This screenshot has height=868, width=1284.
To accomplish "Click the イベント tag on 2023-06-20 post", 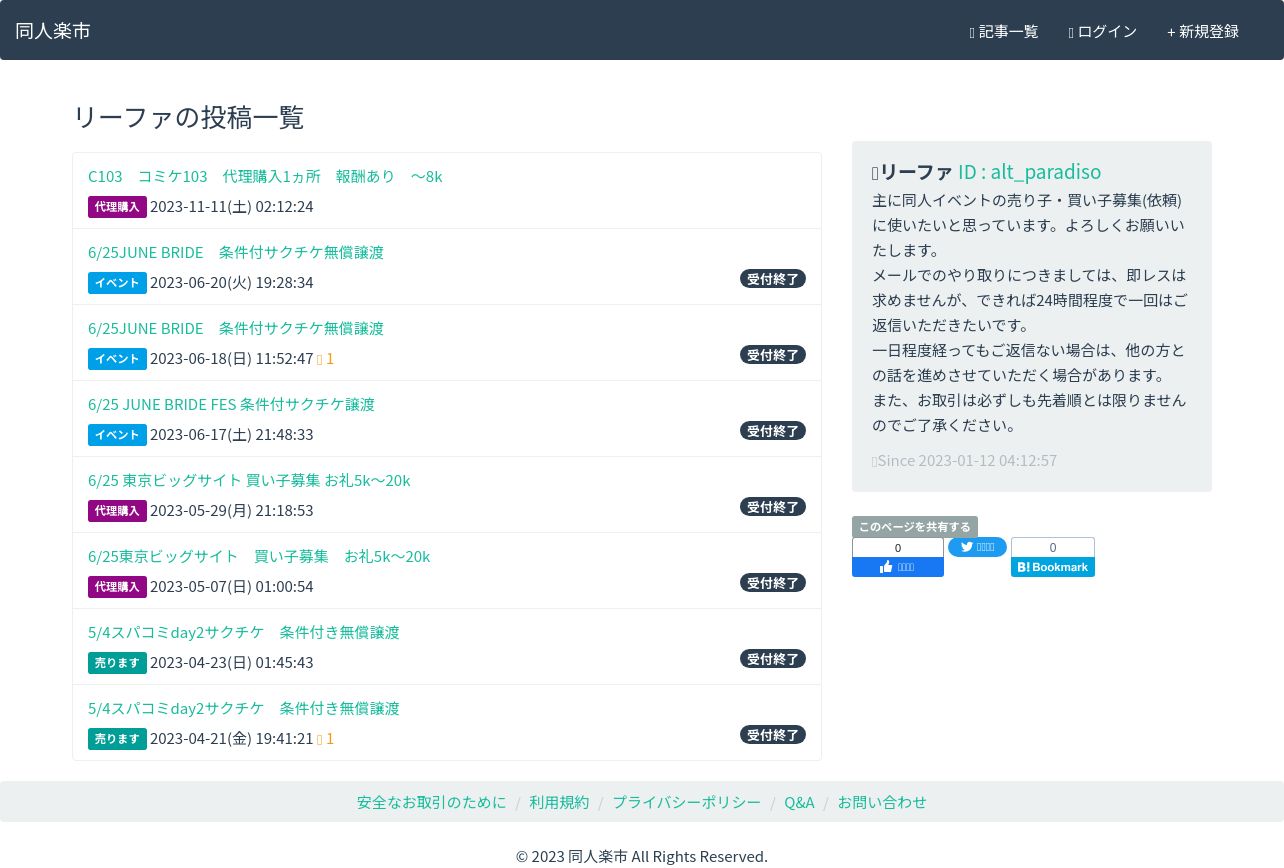I will [x=117, y=283].
